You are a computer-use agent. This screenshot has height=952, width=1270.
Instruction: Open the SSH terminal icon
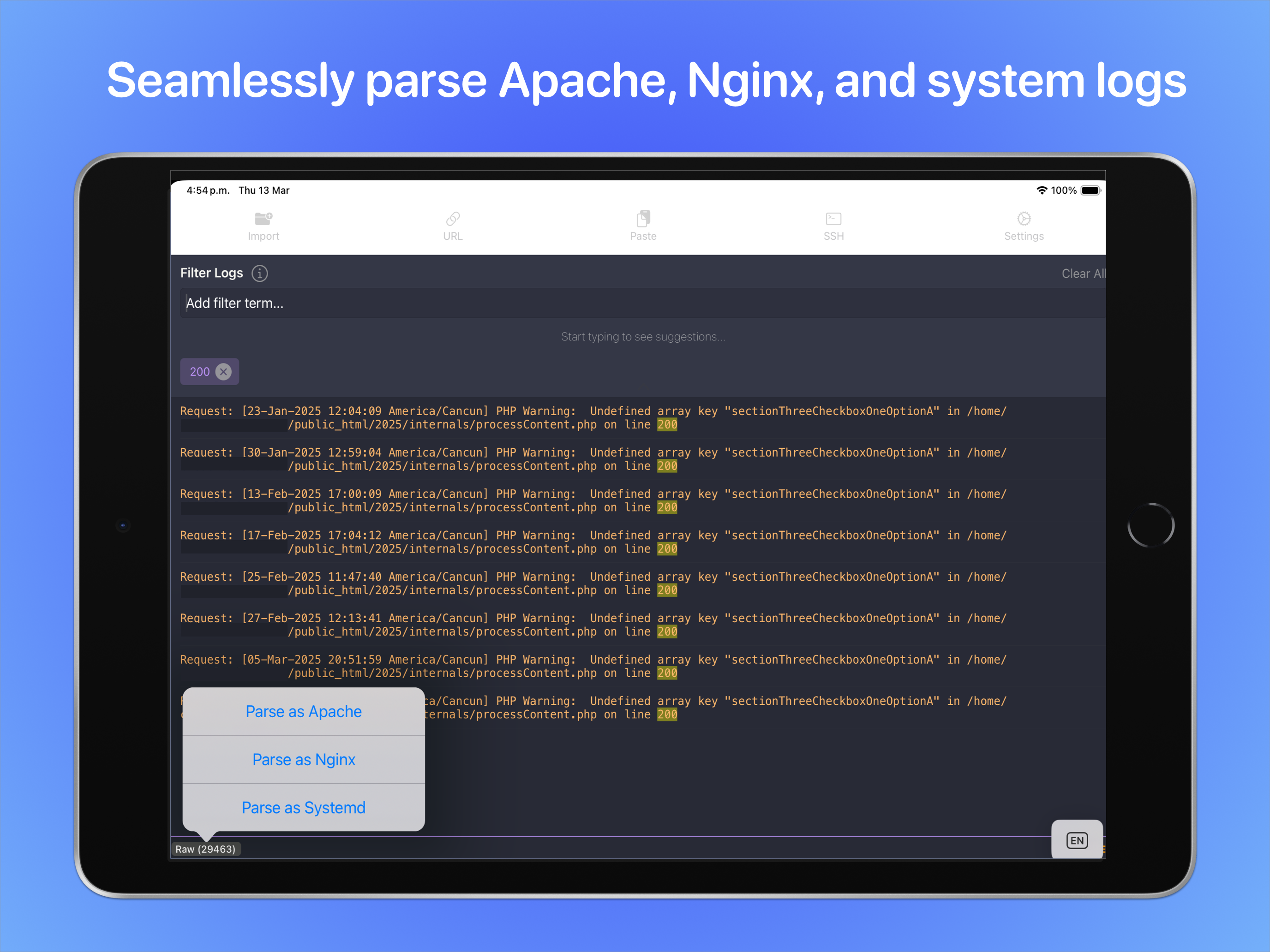tap(833, 219)
